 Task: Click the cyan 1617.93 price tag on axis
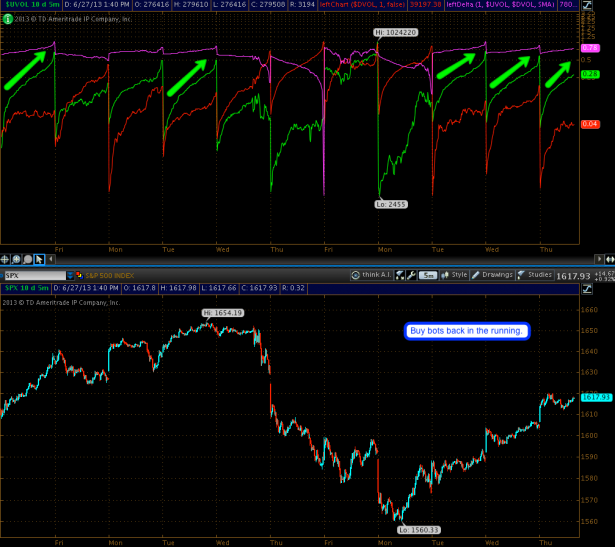(x=596, y=397)
